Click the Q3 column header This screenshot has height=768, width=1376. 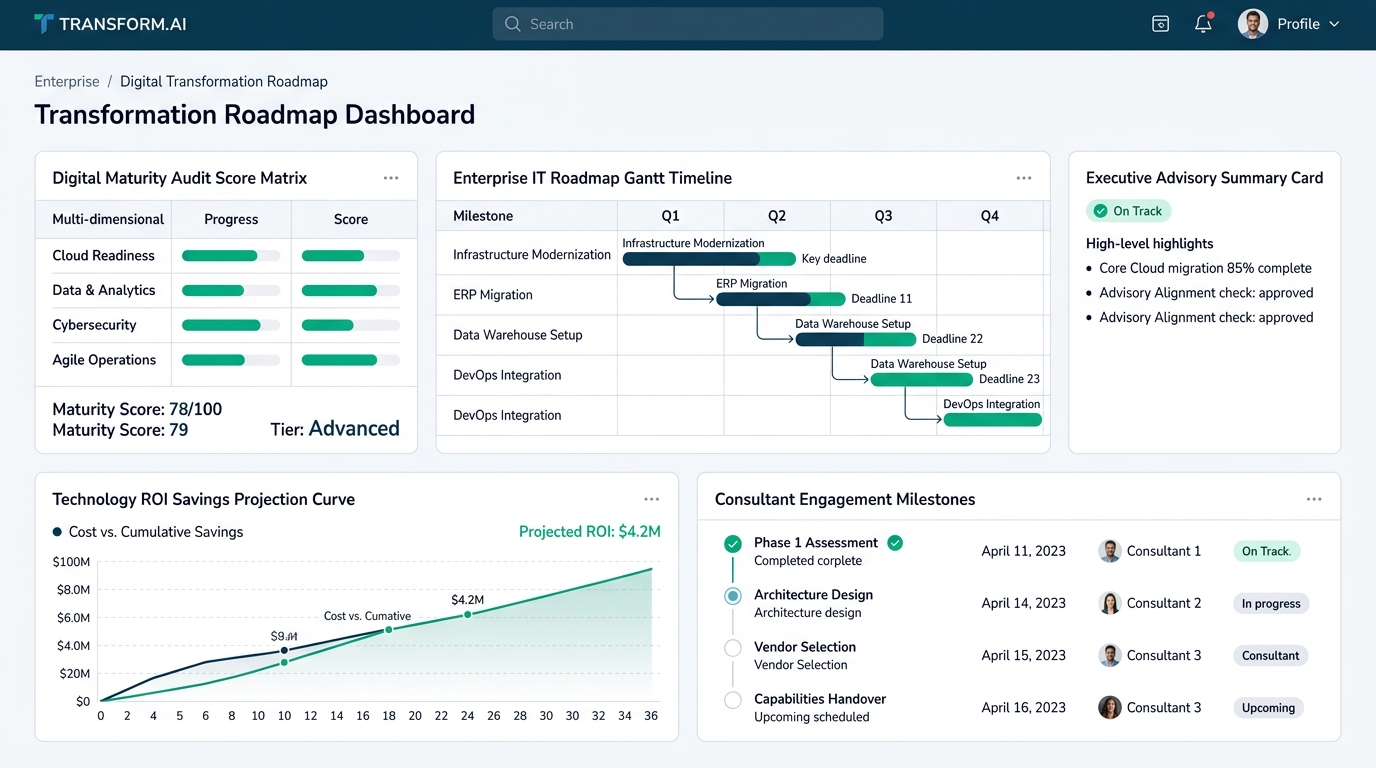coord(883,216)
